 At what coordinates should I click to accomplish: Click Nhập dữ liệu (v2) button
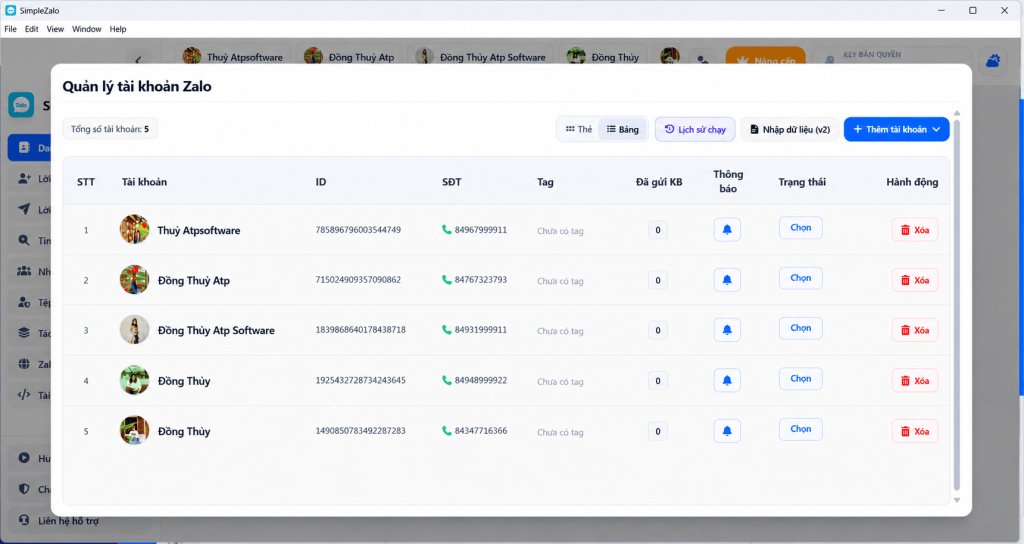click(790, 129)
